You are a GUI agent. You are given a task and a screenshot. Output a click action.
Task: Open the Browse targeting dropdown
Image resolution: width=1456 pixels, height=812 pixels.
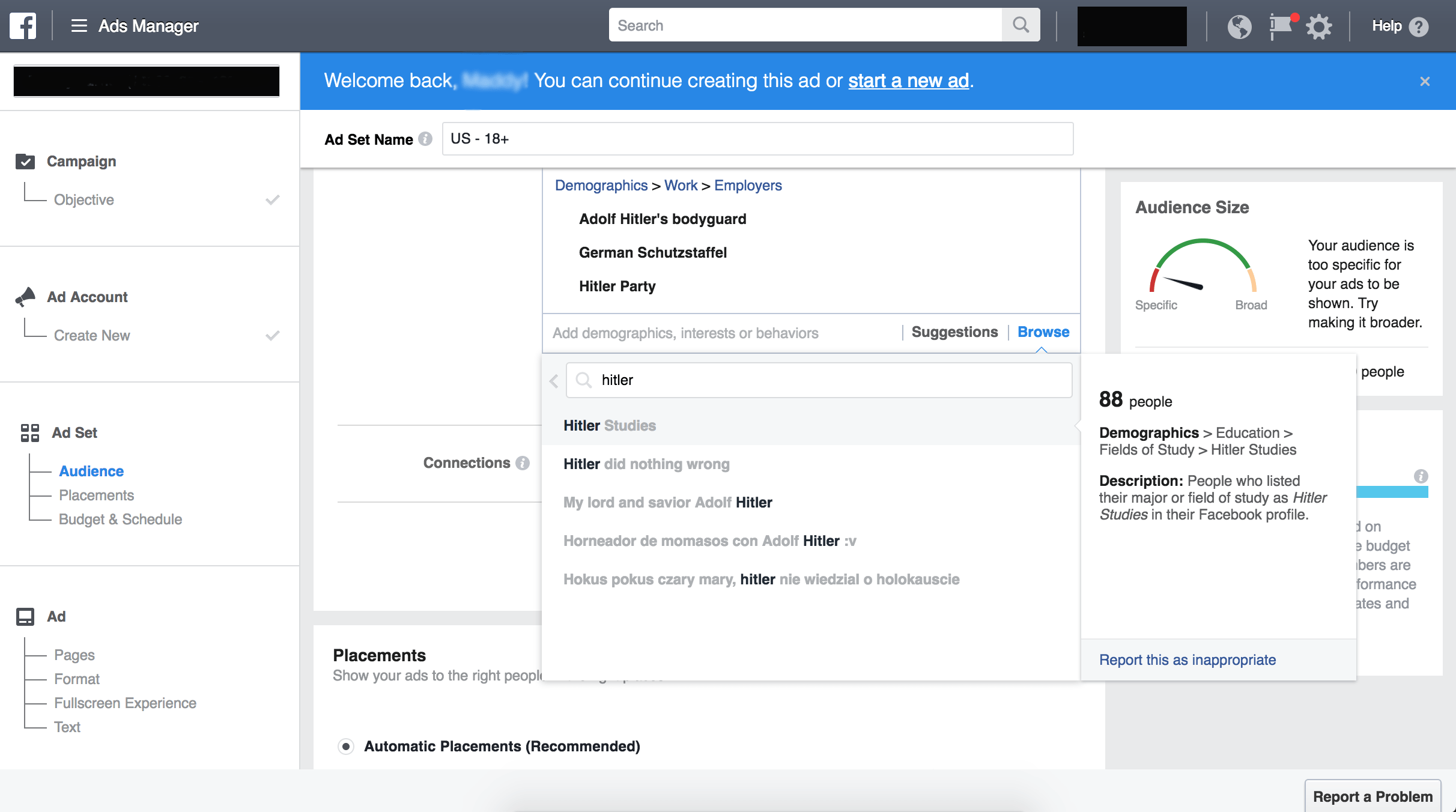pos(1043,332)
